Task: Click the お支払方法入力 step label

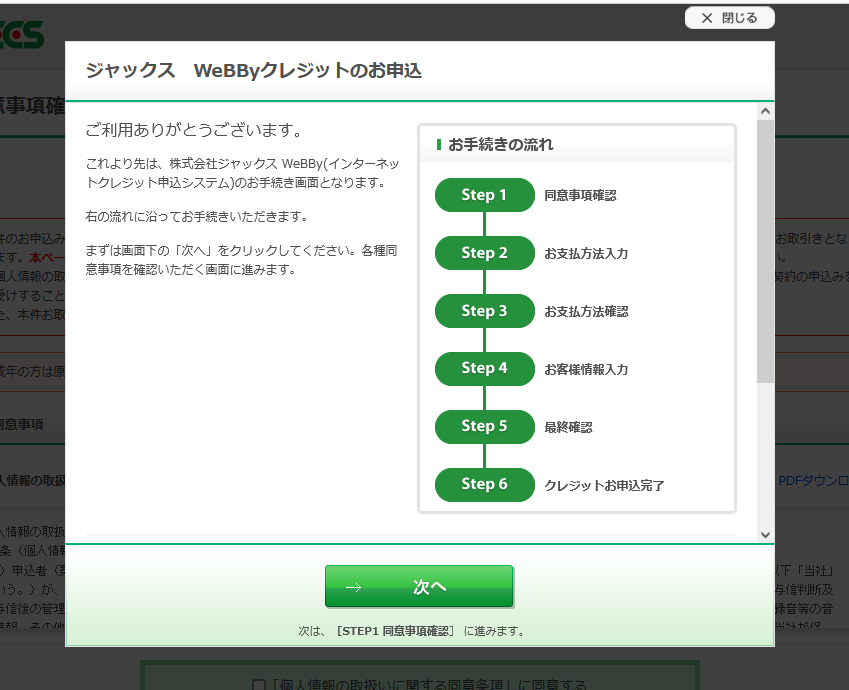Action: point(586,254)
